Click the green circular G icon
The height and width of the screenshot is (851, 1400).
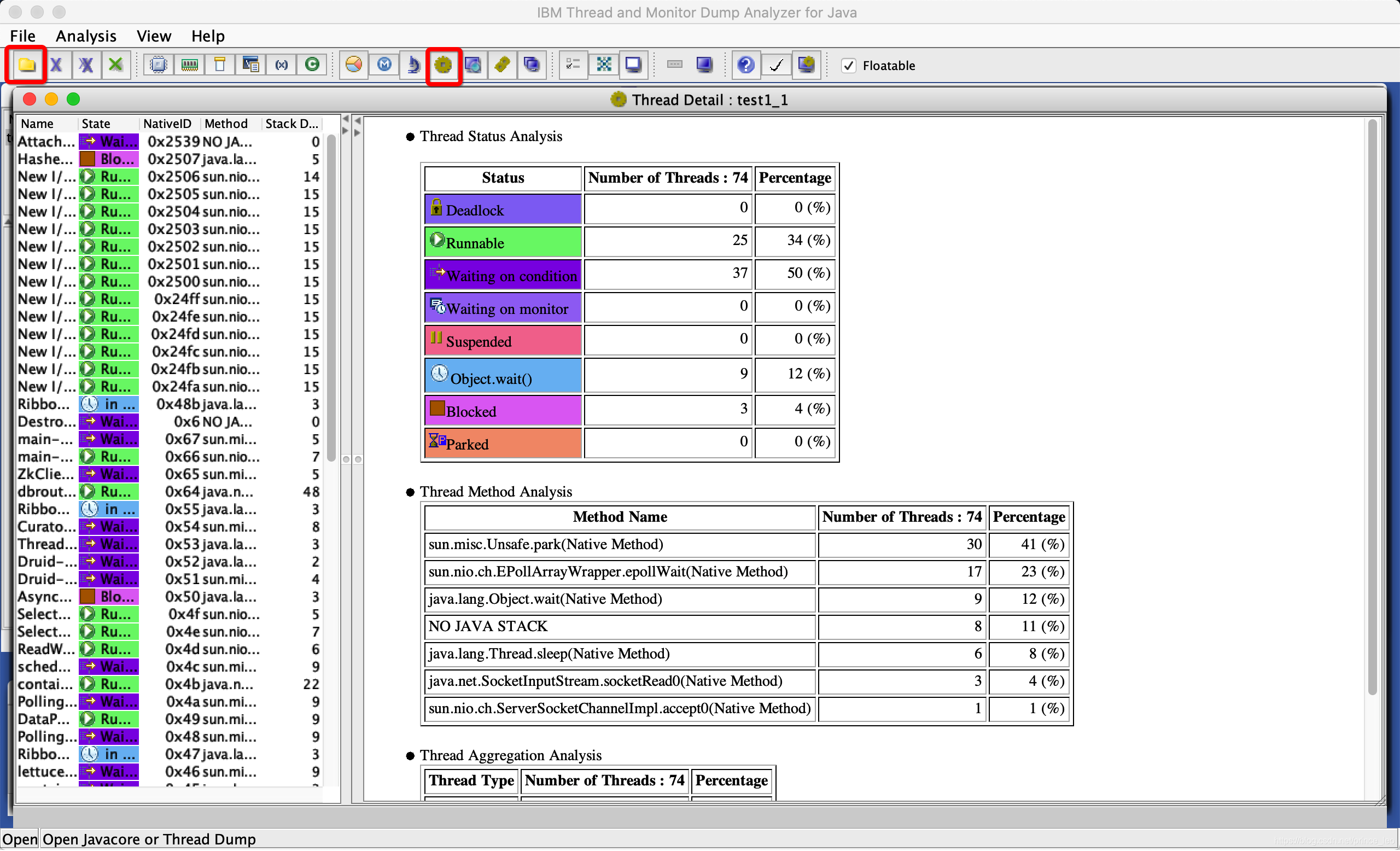point(312,65)
